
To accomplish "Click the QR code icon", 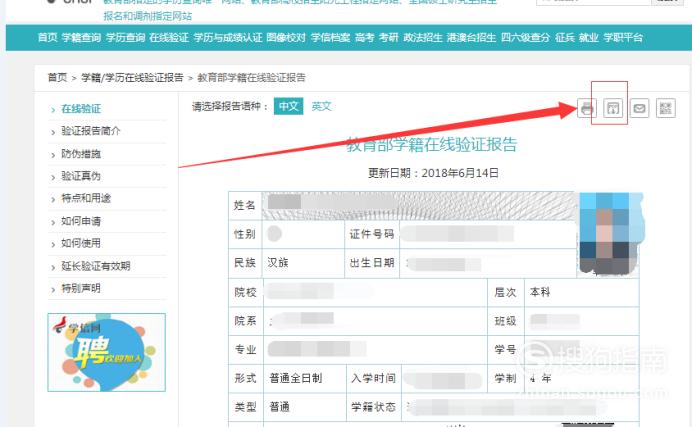I will pos(666,108).
